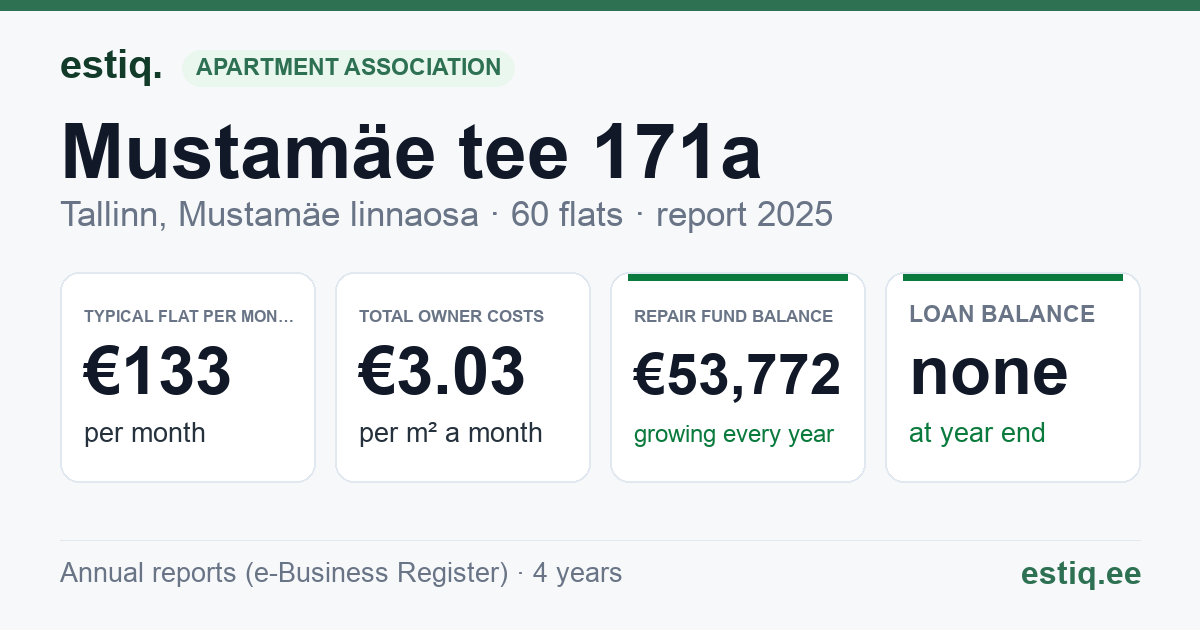
Task: Click the Annual reports (e-Business Register) text
Action: (284, 573)
